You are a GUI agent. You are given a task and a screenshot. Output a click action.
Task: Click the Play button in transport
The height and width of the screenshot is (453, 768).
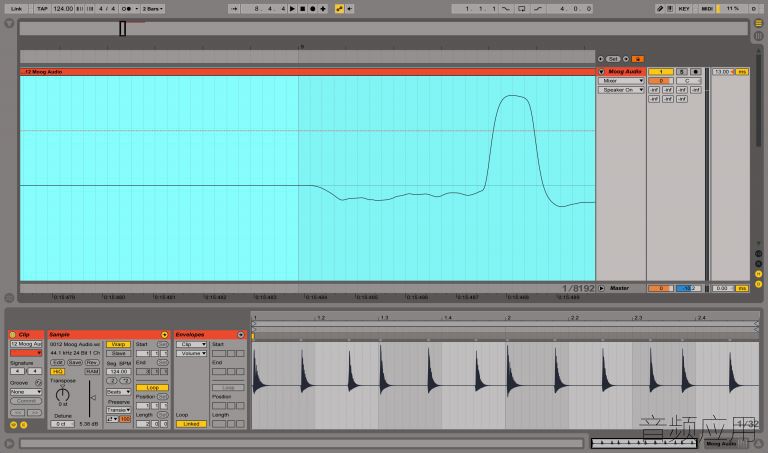(292, 9)
